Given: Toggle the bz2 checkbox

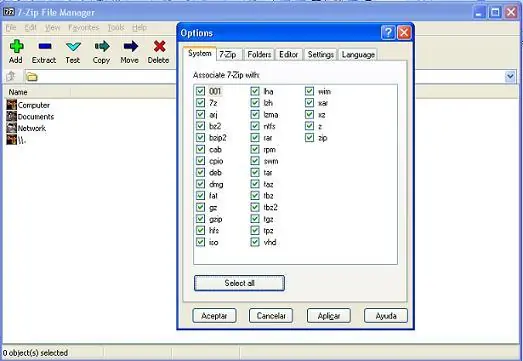Looking at the screenshot, I should coord(200,126).
